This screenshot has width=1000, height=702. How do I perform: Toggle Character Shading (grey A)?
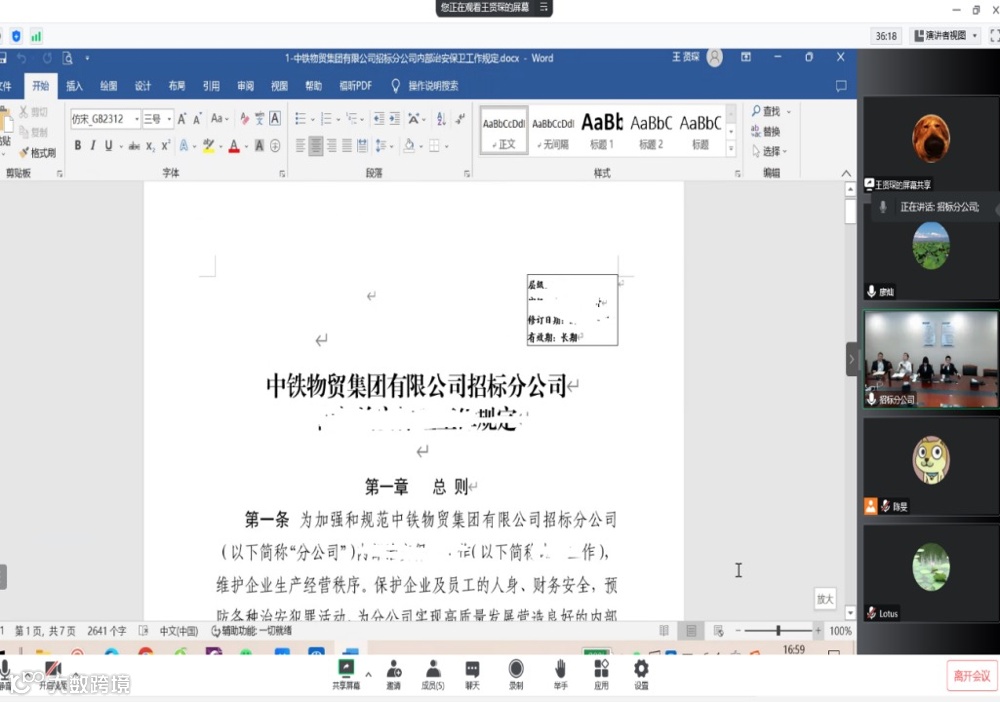pyautogui.click(x=260, y=146)
